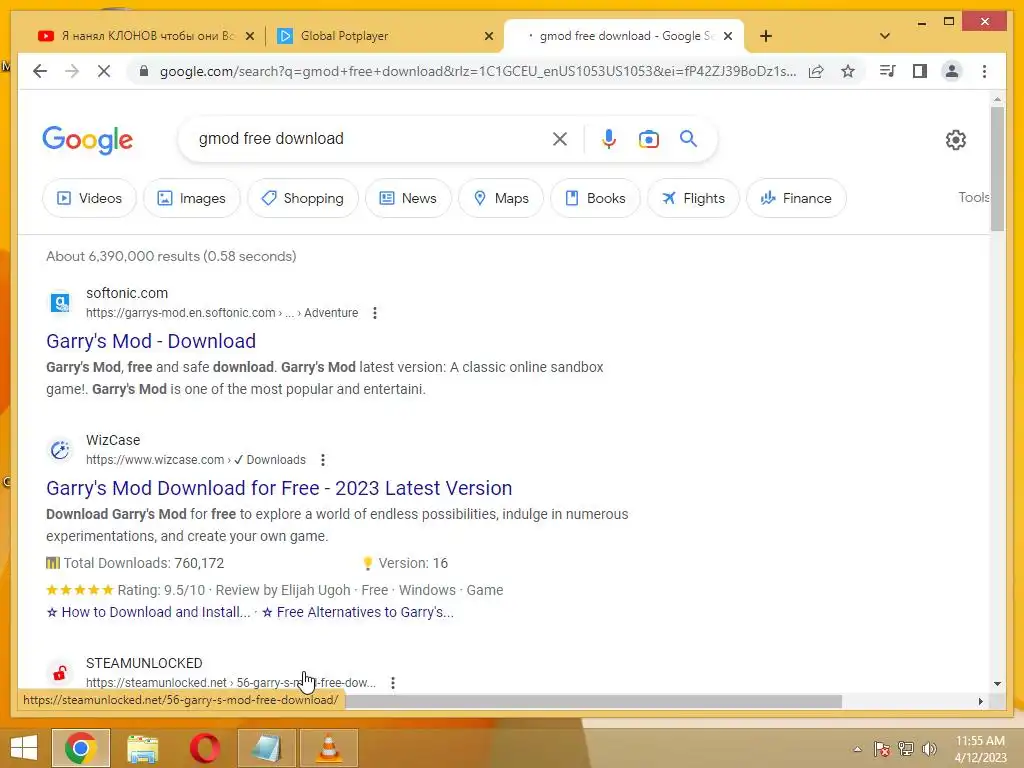Clear the search box text
The width and height of the screenshot is (1024, 768).
click(560, 139)
